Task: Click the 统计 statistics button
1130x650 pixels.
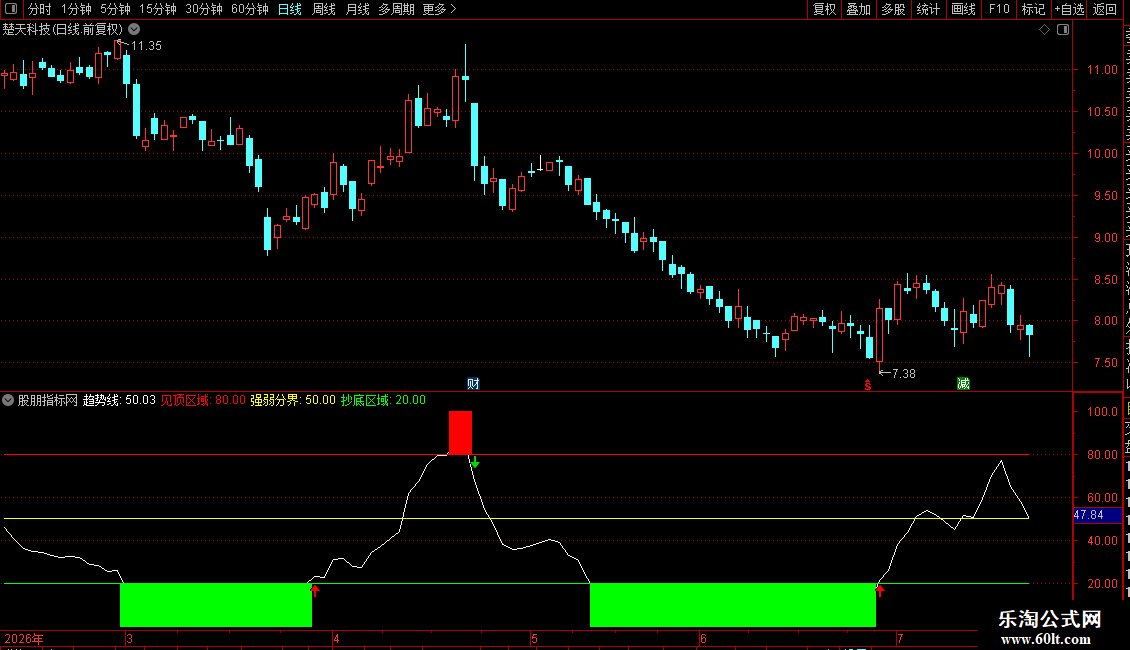Action: click(x=927, y=9)
